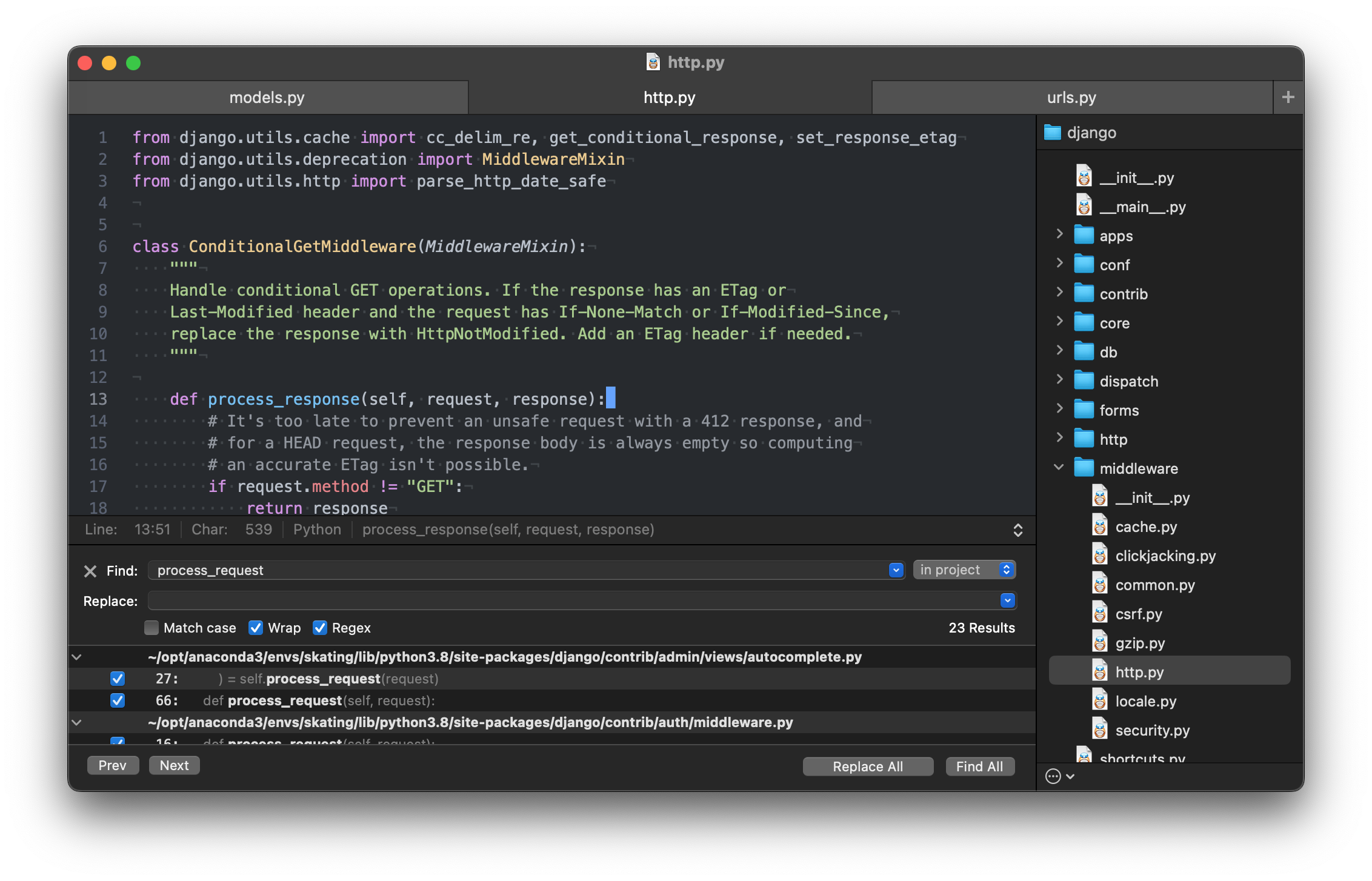Collapse the middleware folder chevron
The height and width of the screenshot is (881, 1372).
[x=1059, y=467]
